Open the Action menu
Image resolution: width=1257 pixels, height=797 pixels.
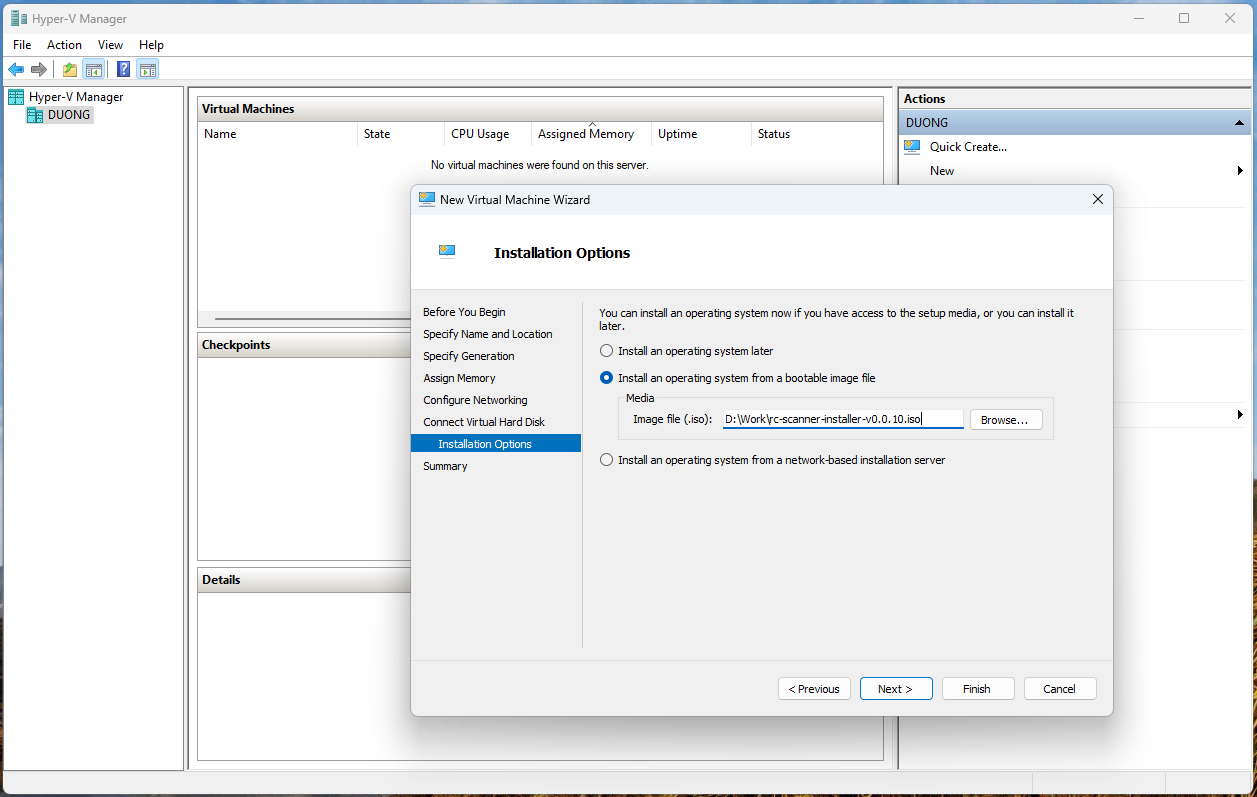point(64,45)
